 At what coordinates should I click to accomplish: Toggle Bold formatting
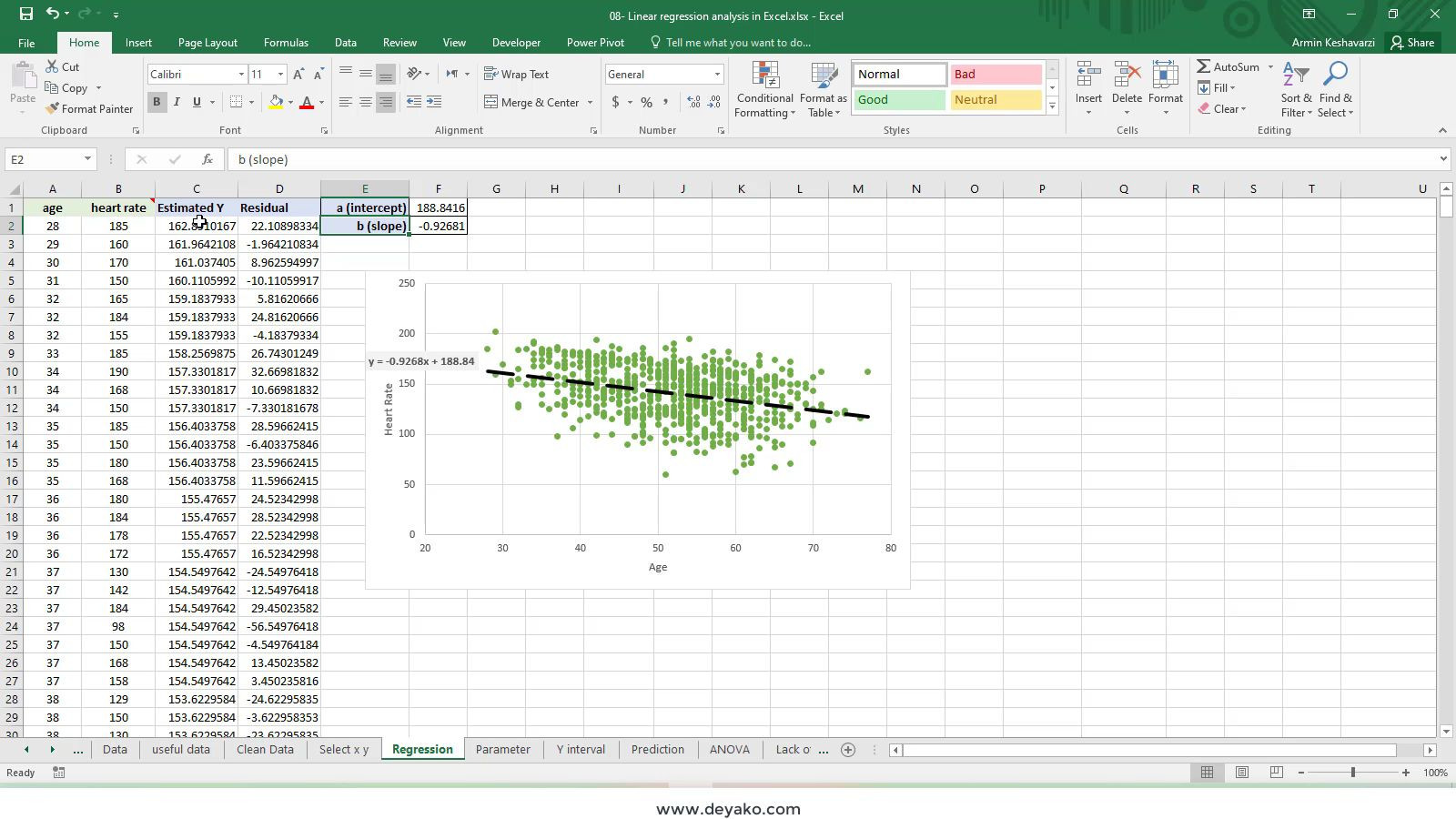(x=157, y=102)
